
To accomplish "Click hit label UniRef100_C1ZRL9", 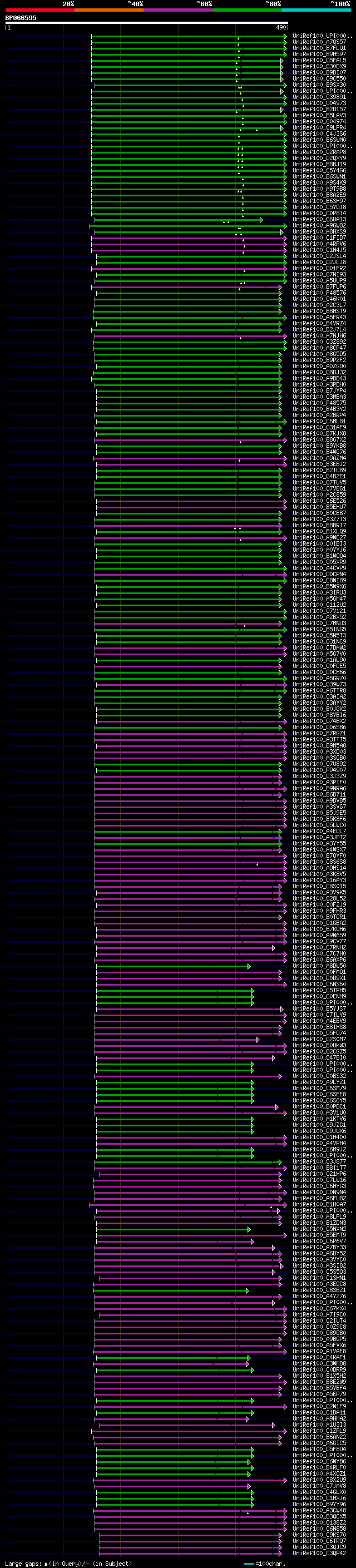I will [319, 1431].
